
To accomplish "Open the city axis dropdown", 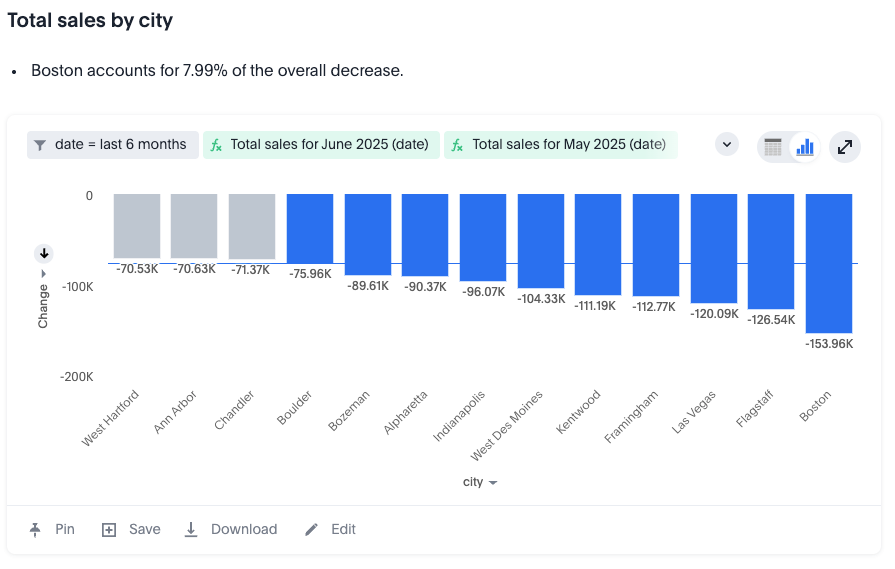I will (492, 483).
